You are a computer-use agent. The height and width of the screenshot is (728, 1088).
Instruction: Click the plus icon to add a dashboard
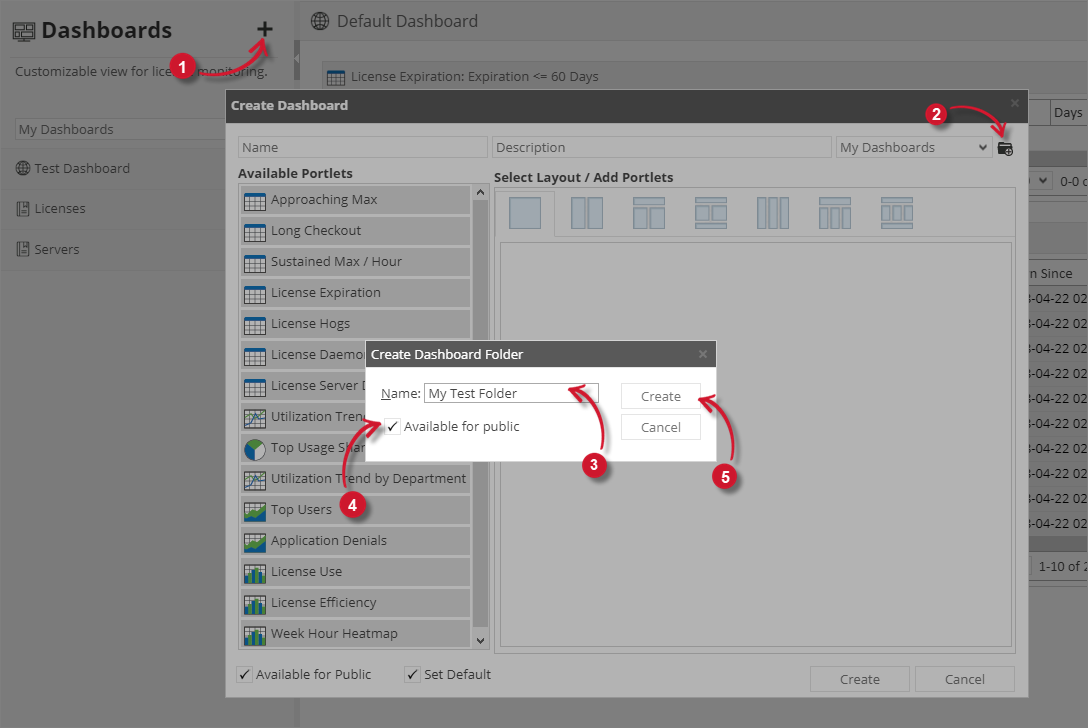264,28
